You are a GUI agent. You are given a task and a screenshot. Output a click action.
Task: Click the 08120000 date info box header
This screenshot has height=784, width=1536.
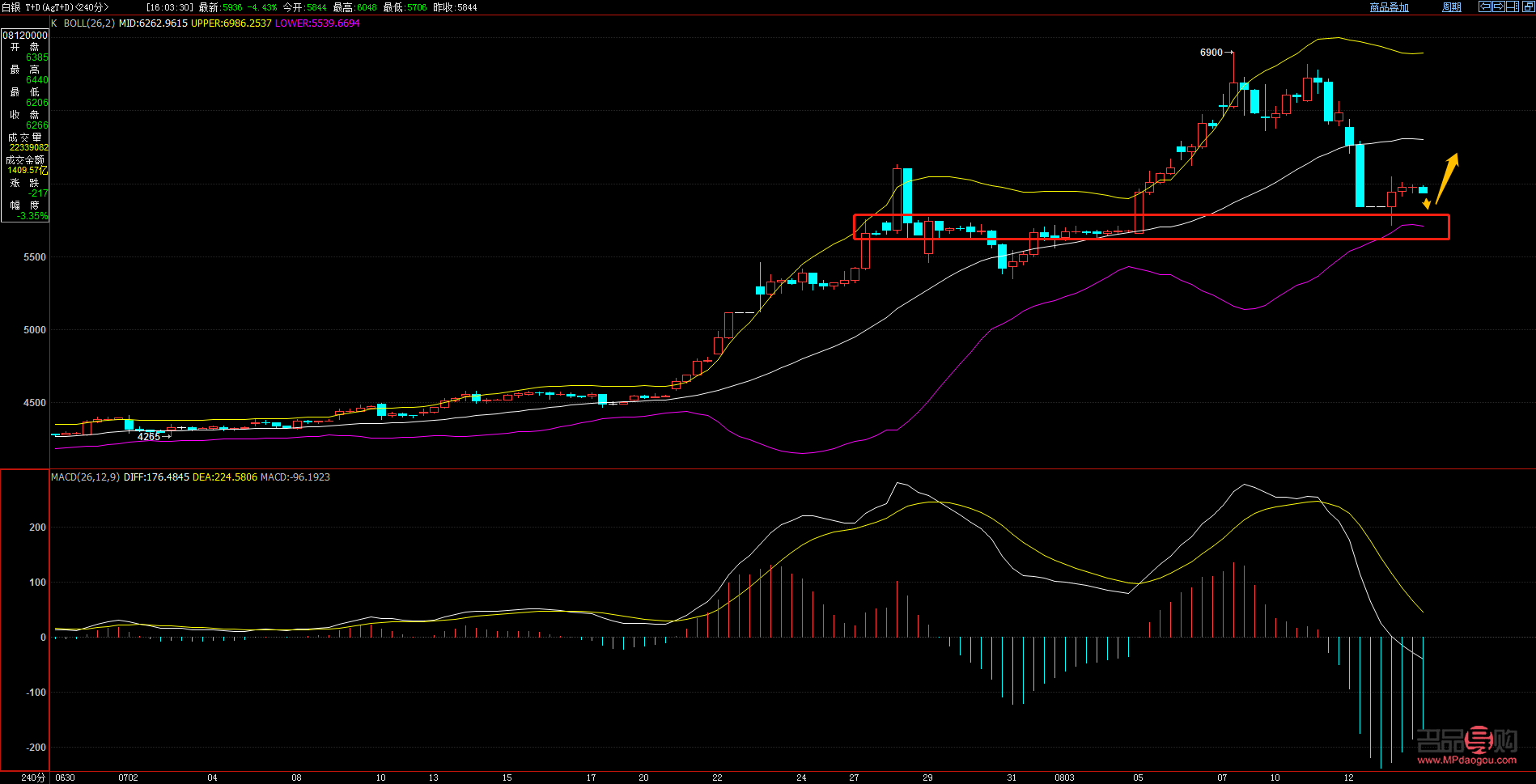click(25, 36)
